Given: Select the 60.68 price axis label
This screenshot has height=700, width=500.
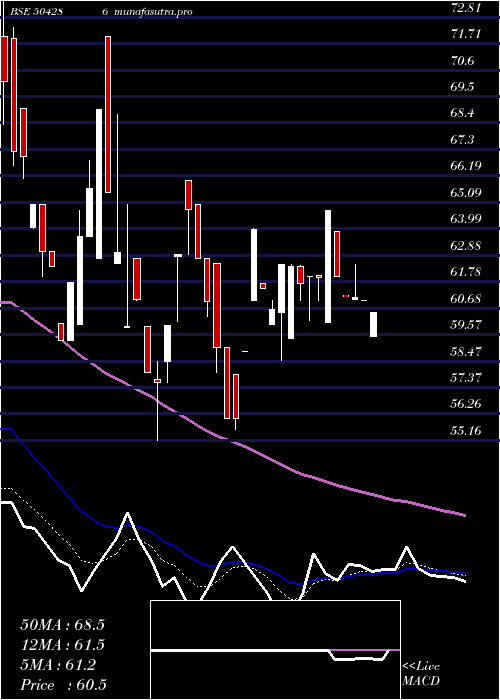Looking at the screenshot, I should point(466,298).
